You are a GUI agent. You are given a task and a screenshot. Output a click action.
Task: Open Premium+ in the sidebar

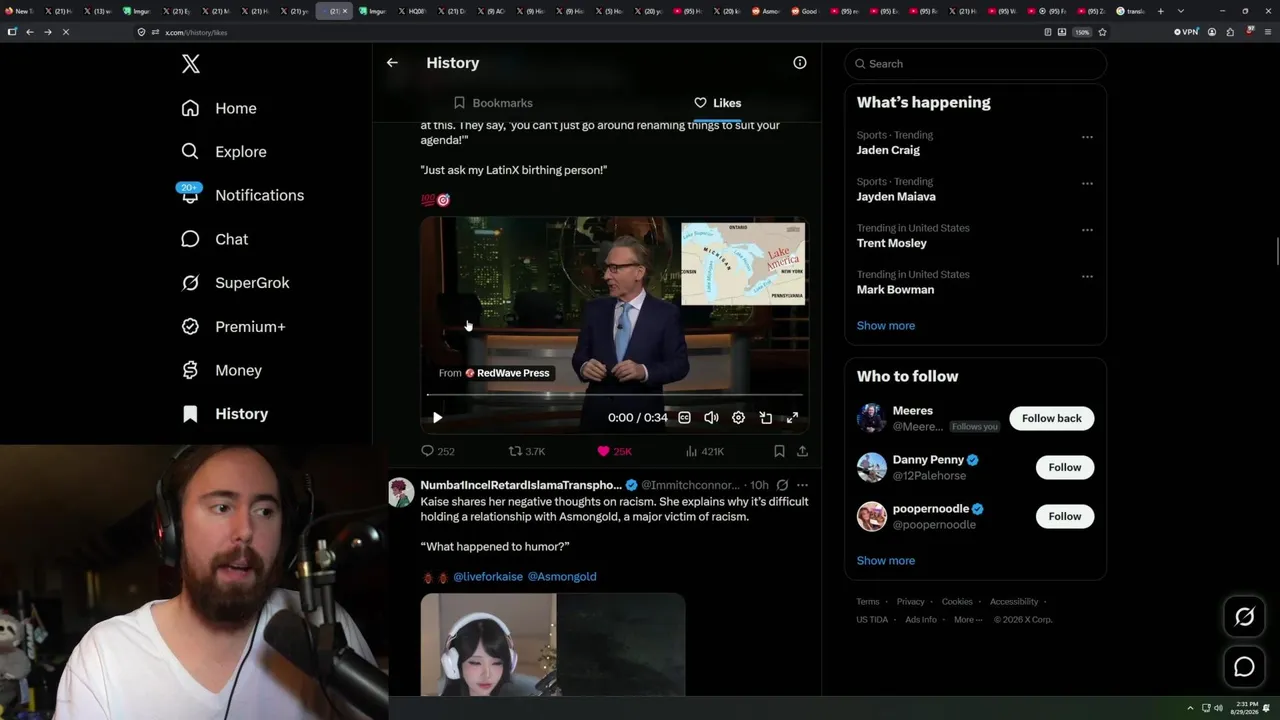[x=233, y=327]
